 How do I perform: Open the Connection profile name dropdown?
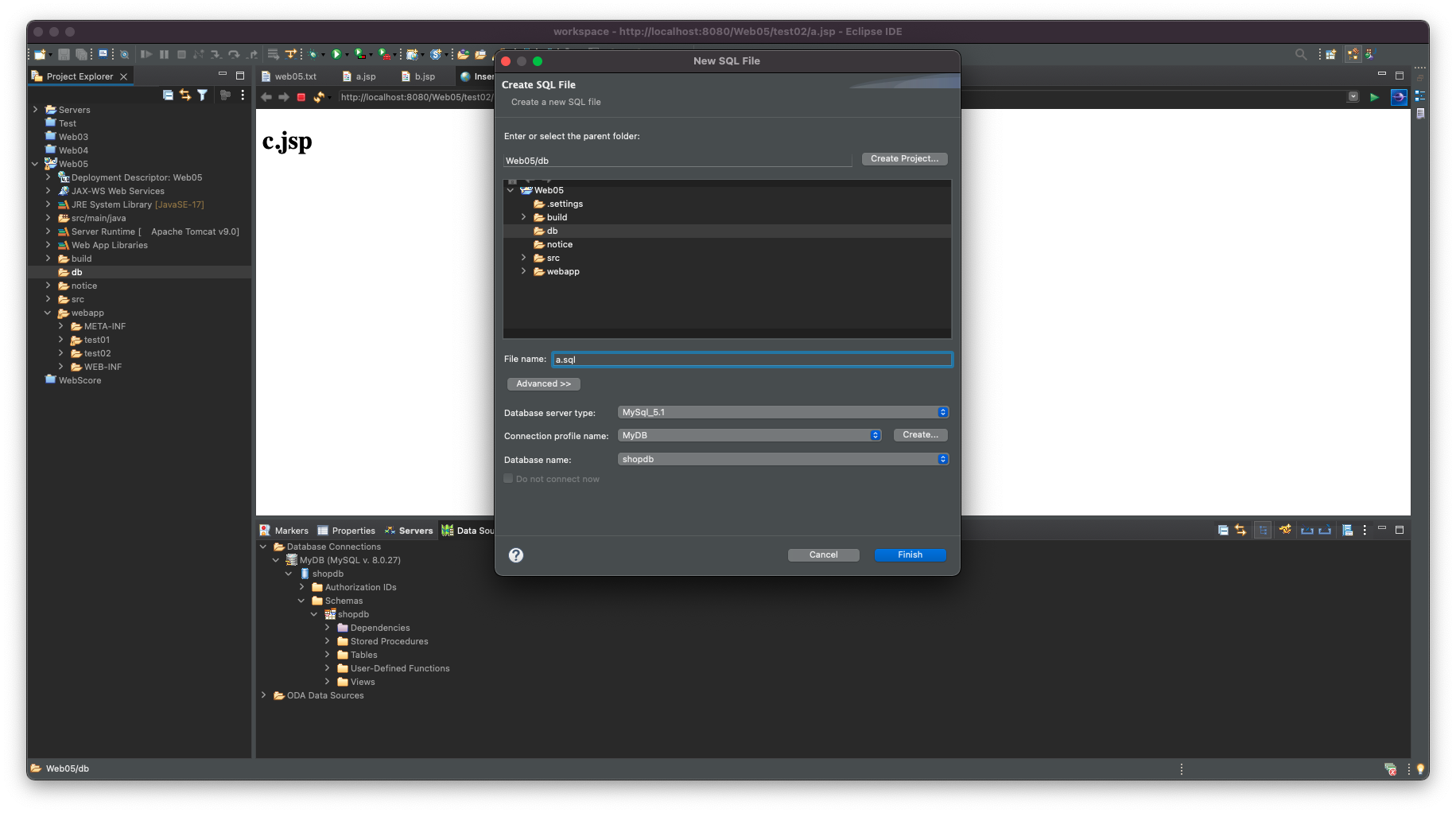click(x=749, y=435)
